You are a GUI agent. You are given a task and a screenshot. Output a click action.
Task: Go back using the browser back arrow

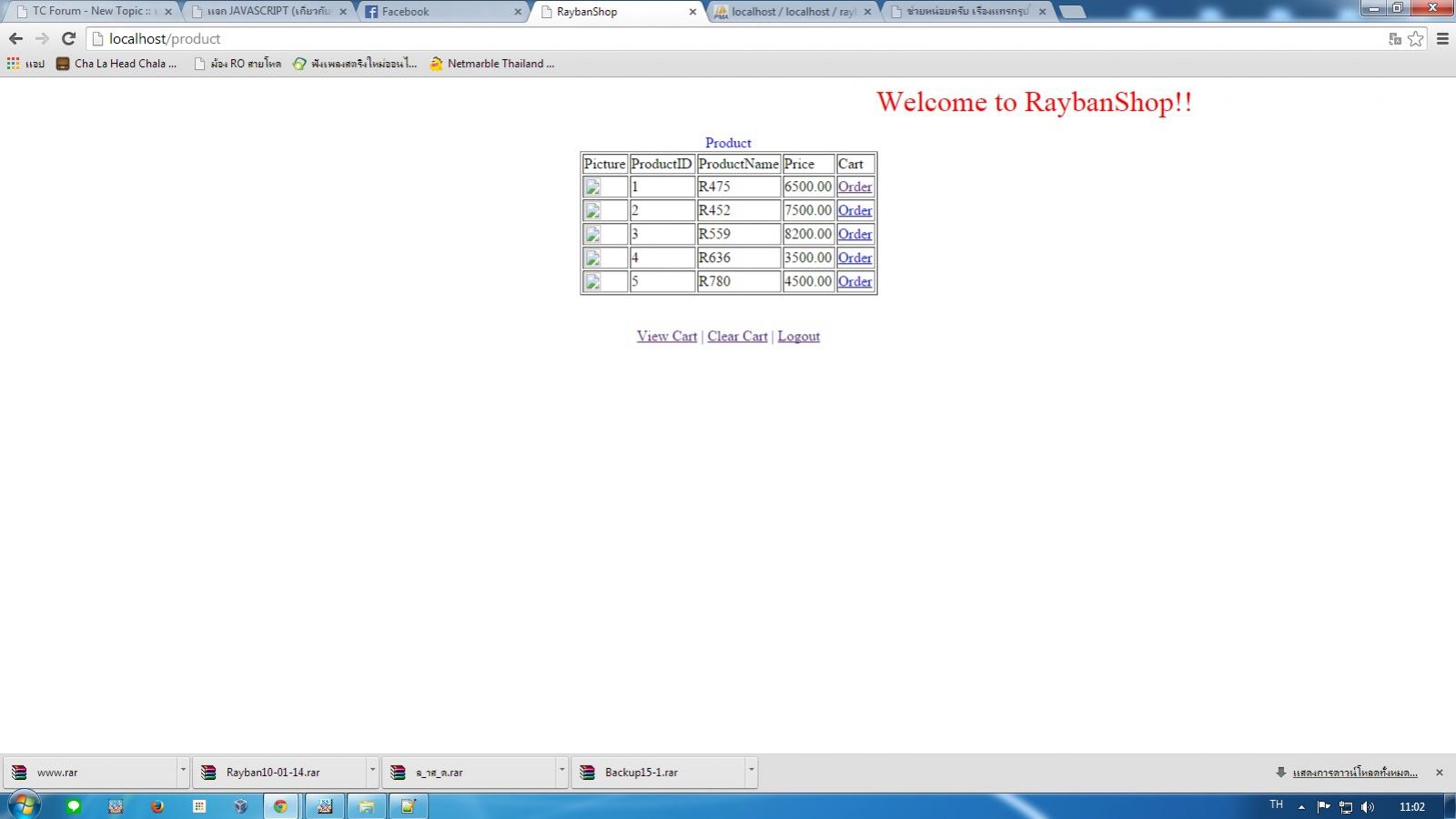[x=15, y=38]
